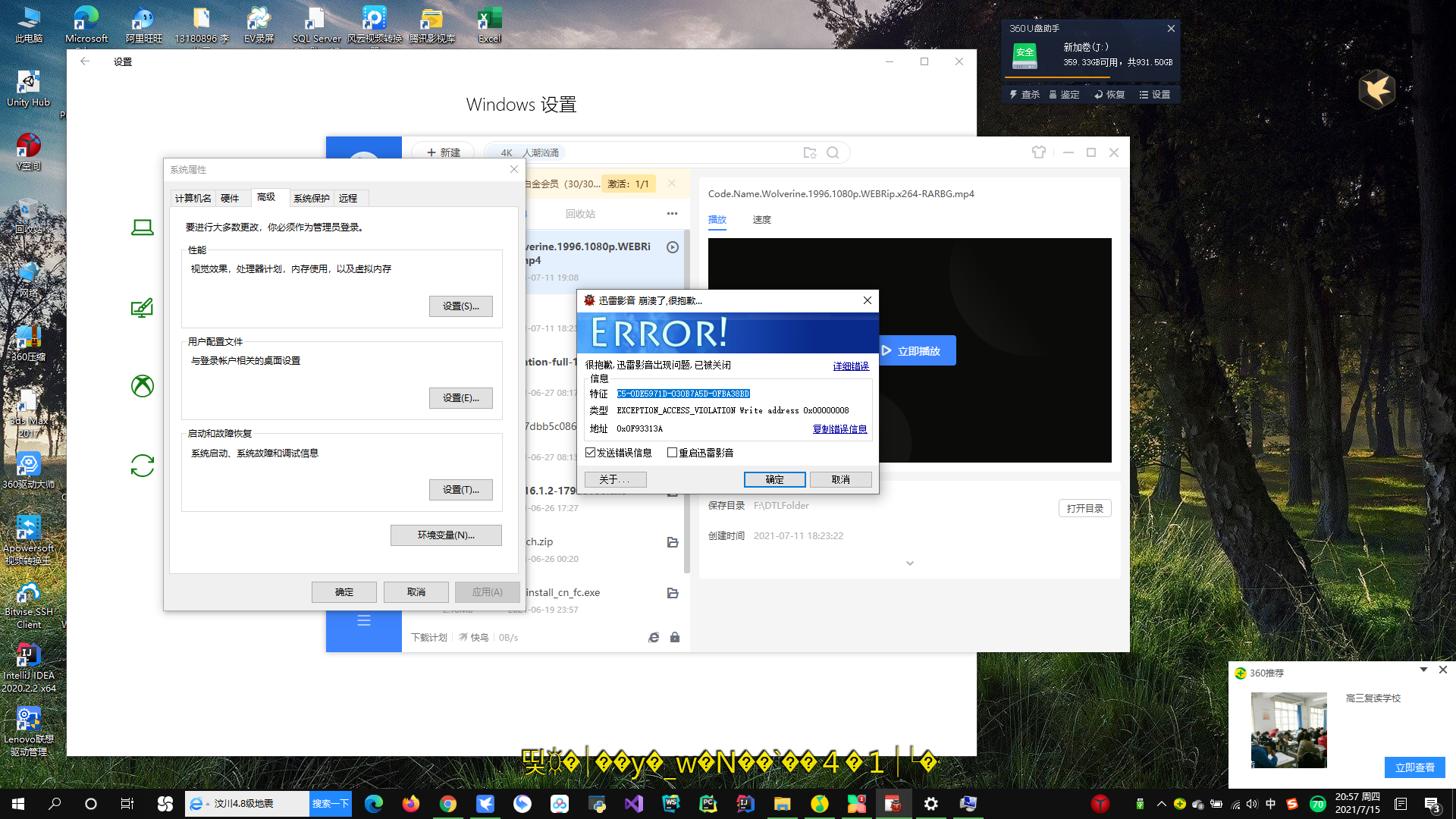Show hidden tray icons chevron
Viewport: 1456px width, 819px height.
tap(1161, 804)
